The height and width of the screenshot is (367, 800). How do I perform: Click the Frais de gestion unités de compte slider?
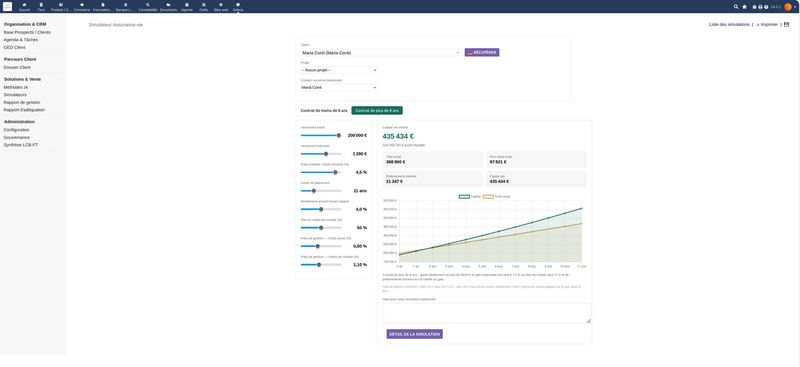tap(321, 264)
